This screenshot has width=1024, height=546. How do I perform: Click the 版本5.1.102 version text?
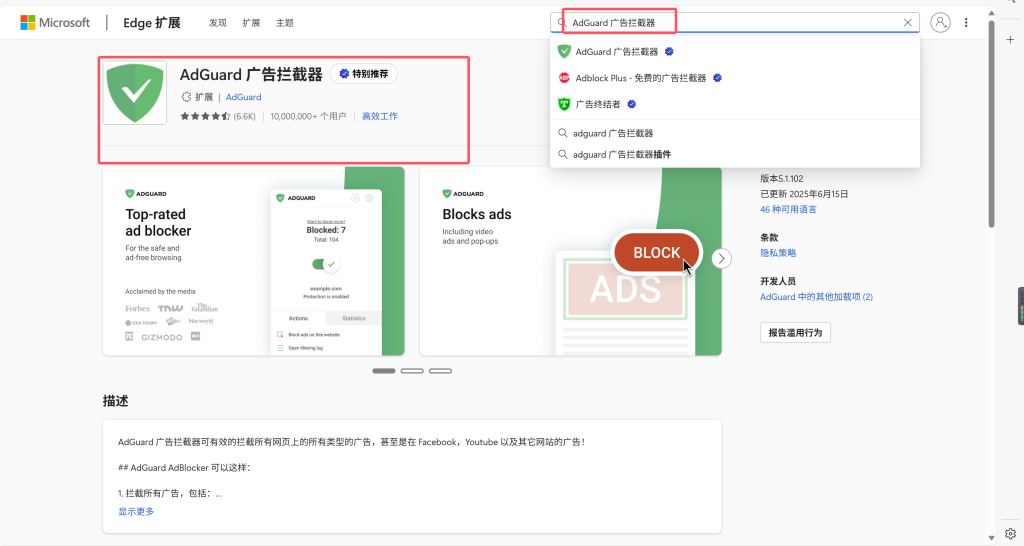(x=782, y=178)
